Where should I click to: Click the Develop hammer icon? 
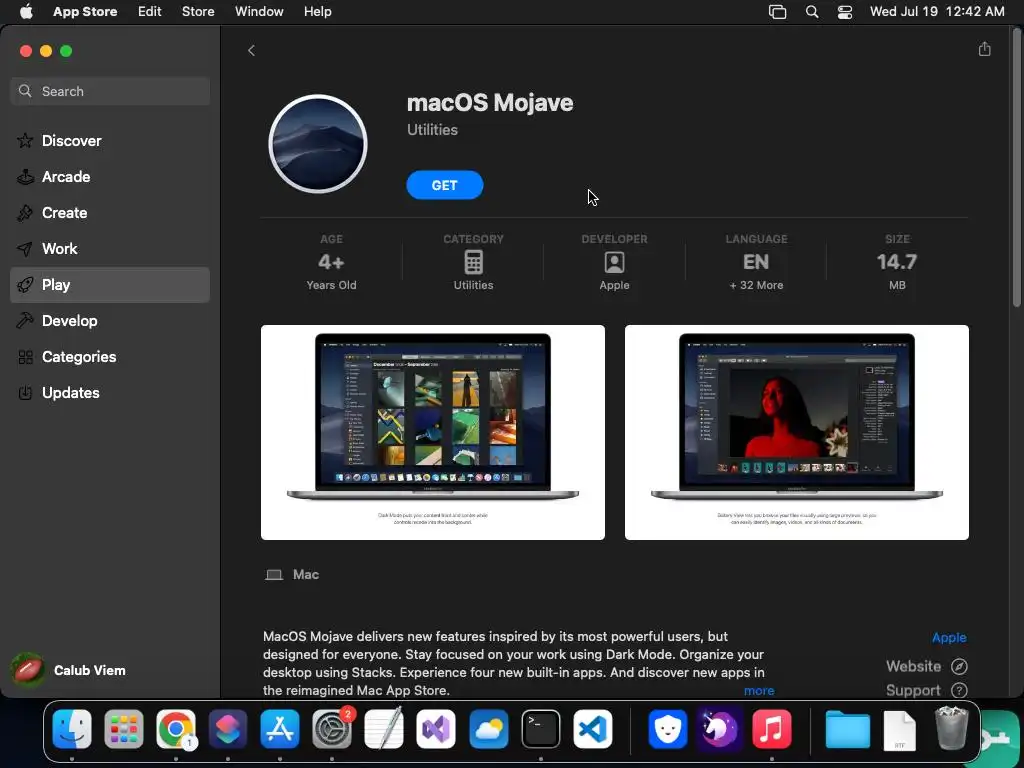coord(25,321)
